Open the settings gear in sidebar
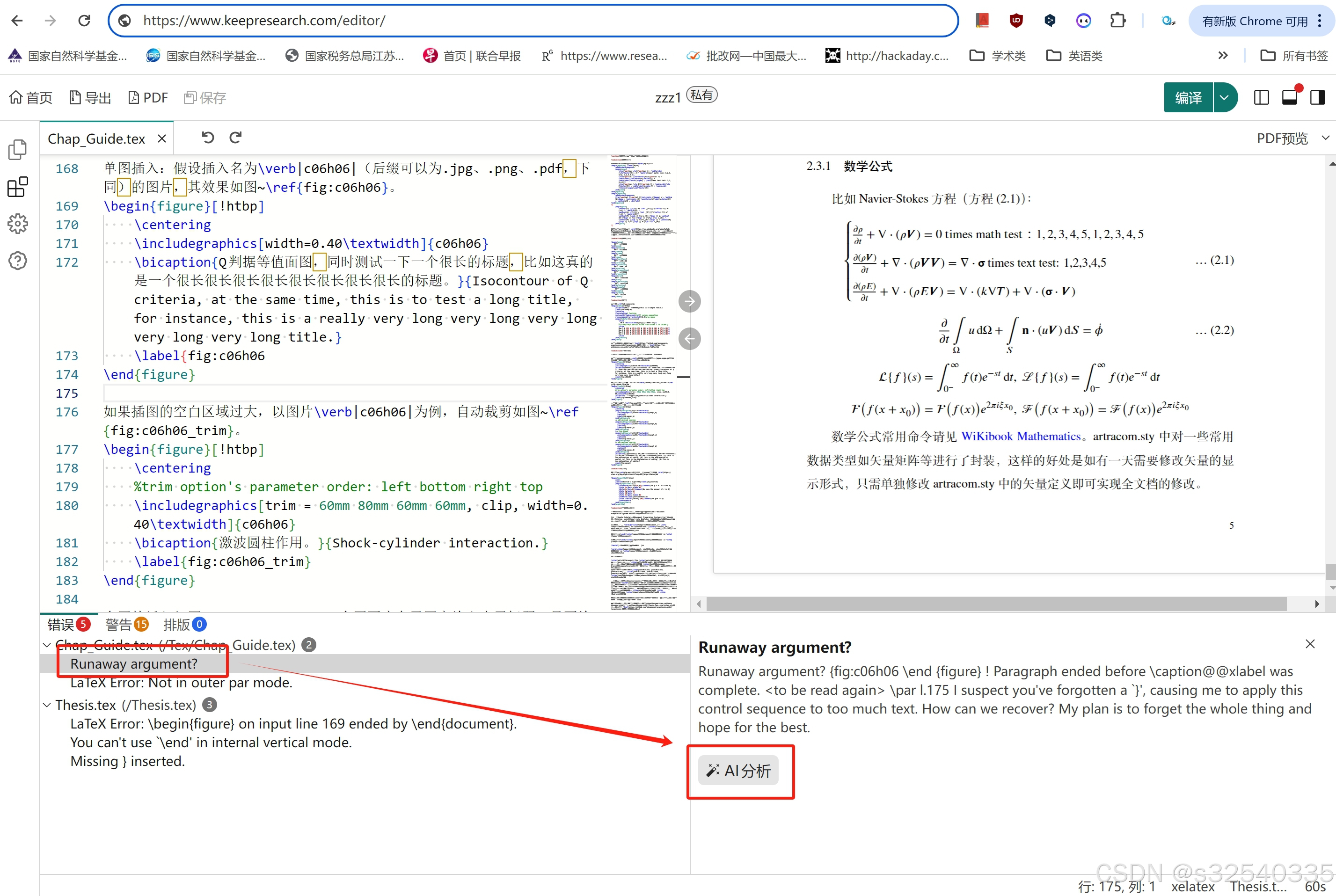 point(18,224)
